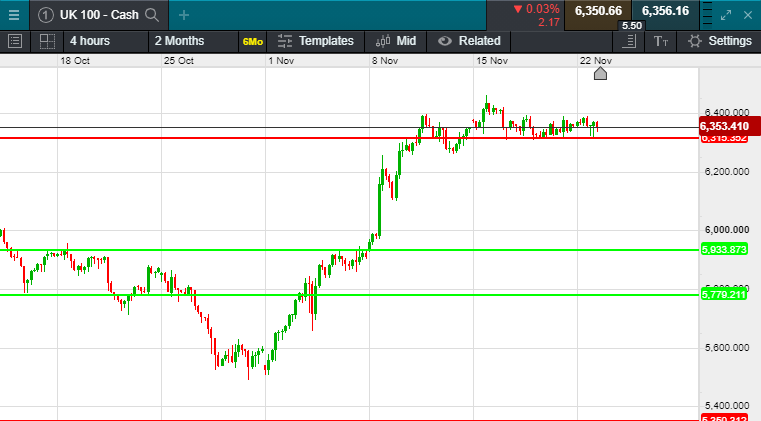Select the green 5,933.873 level label
This screenshot has width=761, height=421.
pyautogui.click(x=724, y=250)
